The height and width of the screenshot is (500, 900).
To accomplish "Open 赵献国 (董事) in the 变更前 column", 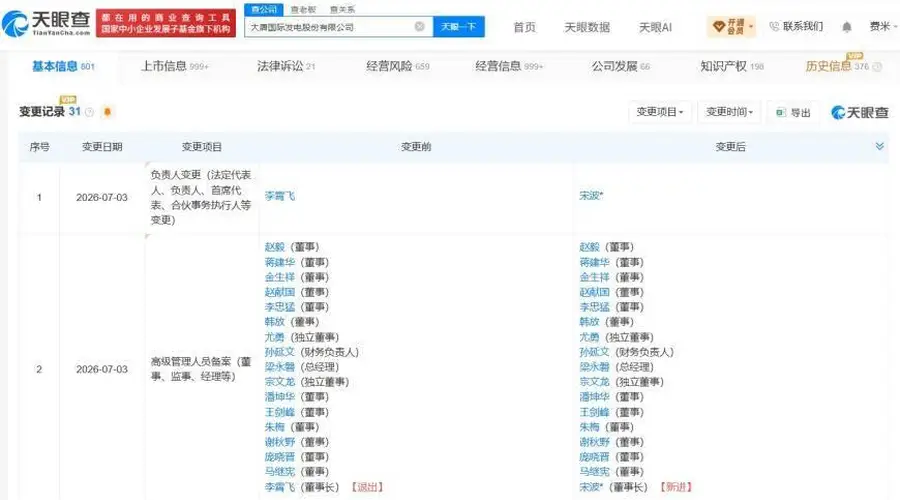I will [280, 292].
